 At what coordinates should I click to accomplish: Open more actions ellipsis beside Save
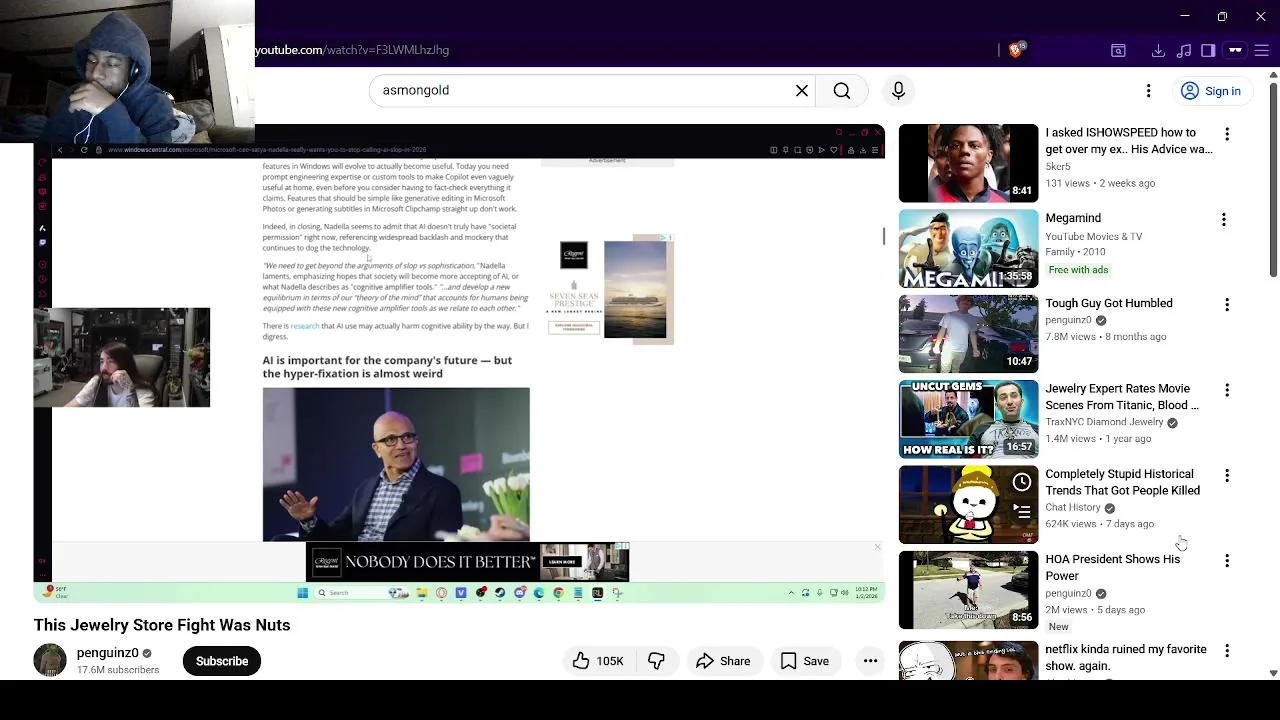870,661
